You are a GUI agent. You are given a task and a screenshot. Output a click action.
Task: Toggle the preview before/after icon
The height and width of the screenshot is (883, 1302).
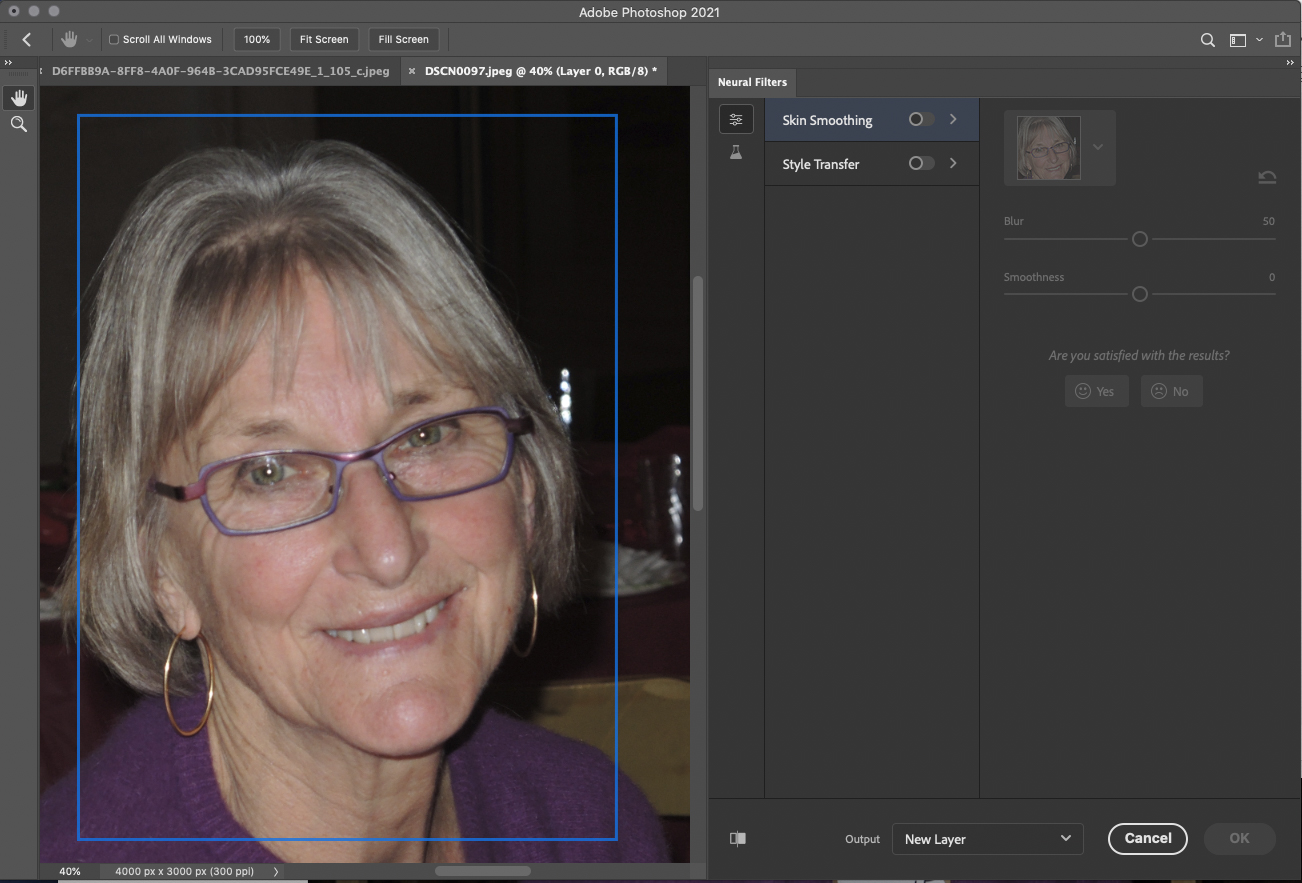(x=738, y=839)
